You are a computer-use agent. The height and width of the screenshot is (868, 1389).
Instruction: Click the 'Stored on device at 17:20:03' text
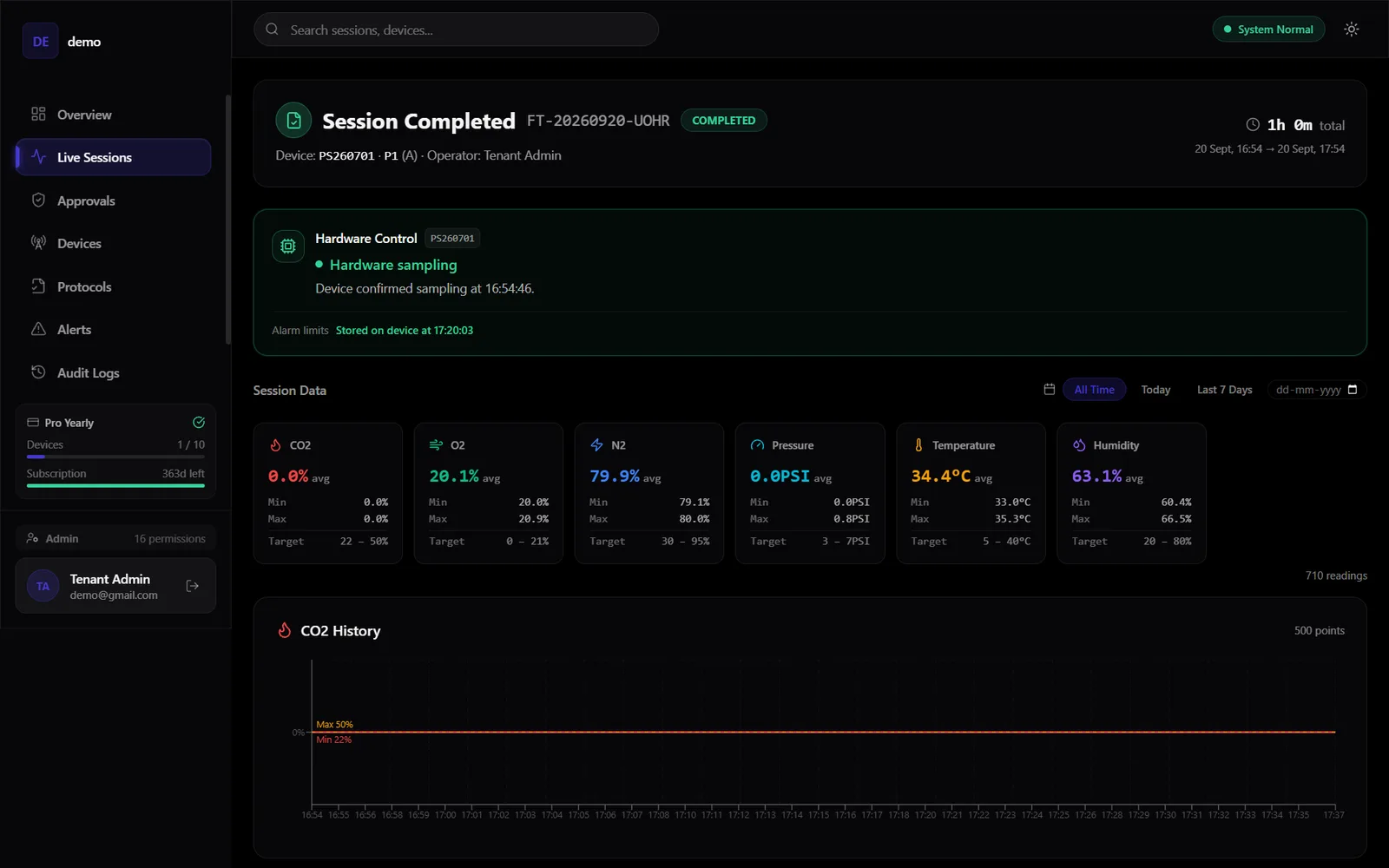tap(405, 331)
